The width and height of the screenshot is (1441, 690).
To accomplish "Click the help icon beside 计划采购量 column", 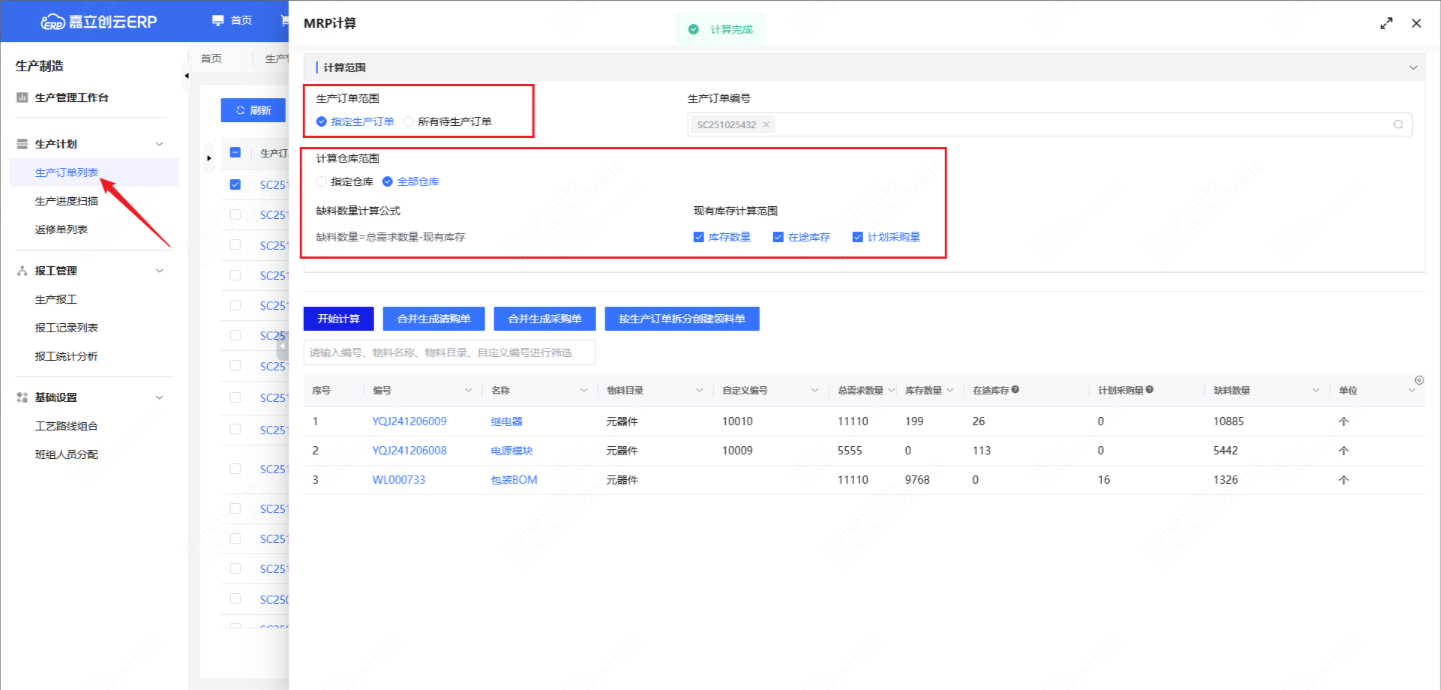I will pos(1150,390).
